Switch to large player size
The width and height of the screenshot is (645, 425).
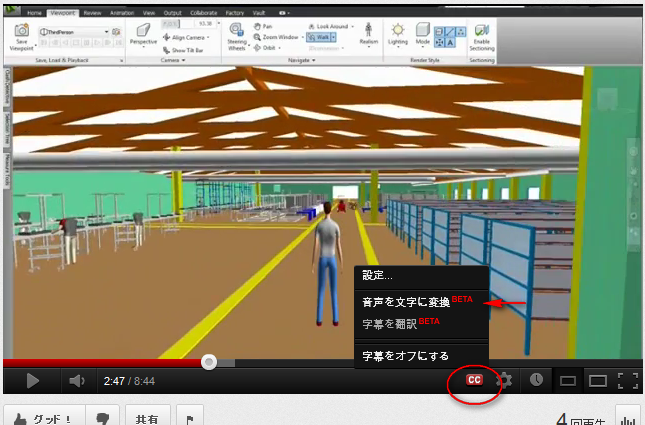tap(597, 381)
